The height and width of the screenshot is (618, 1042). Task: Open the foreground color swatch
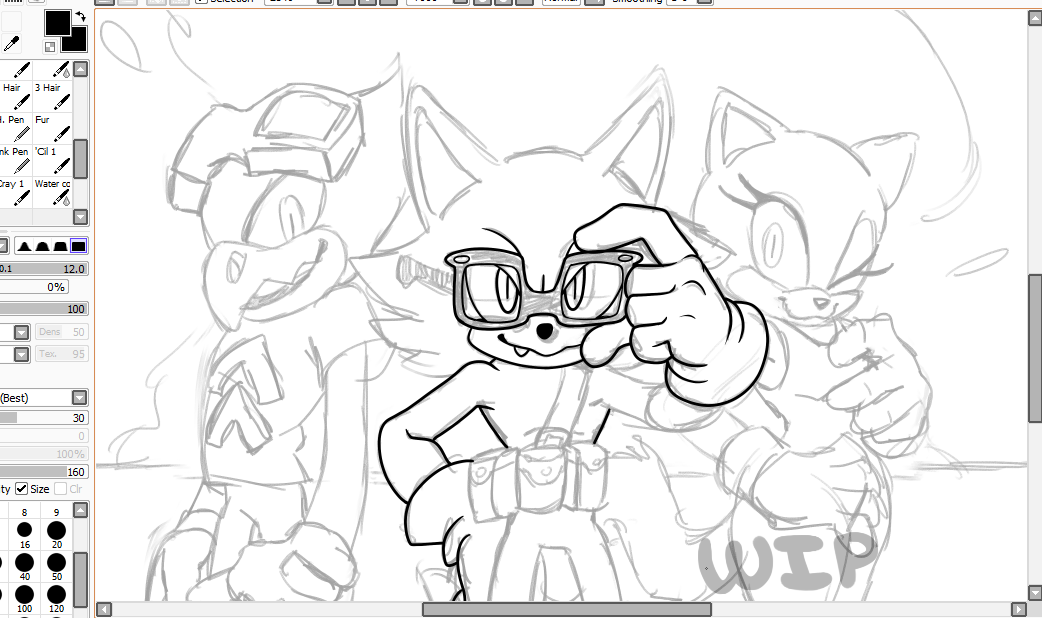click(x=58, y=23)
